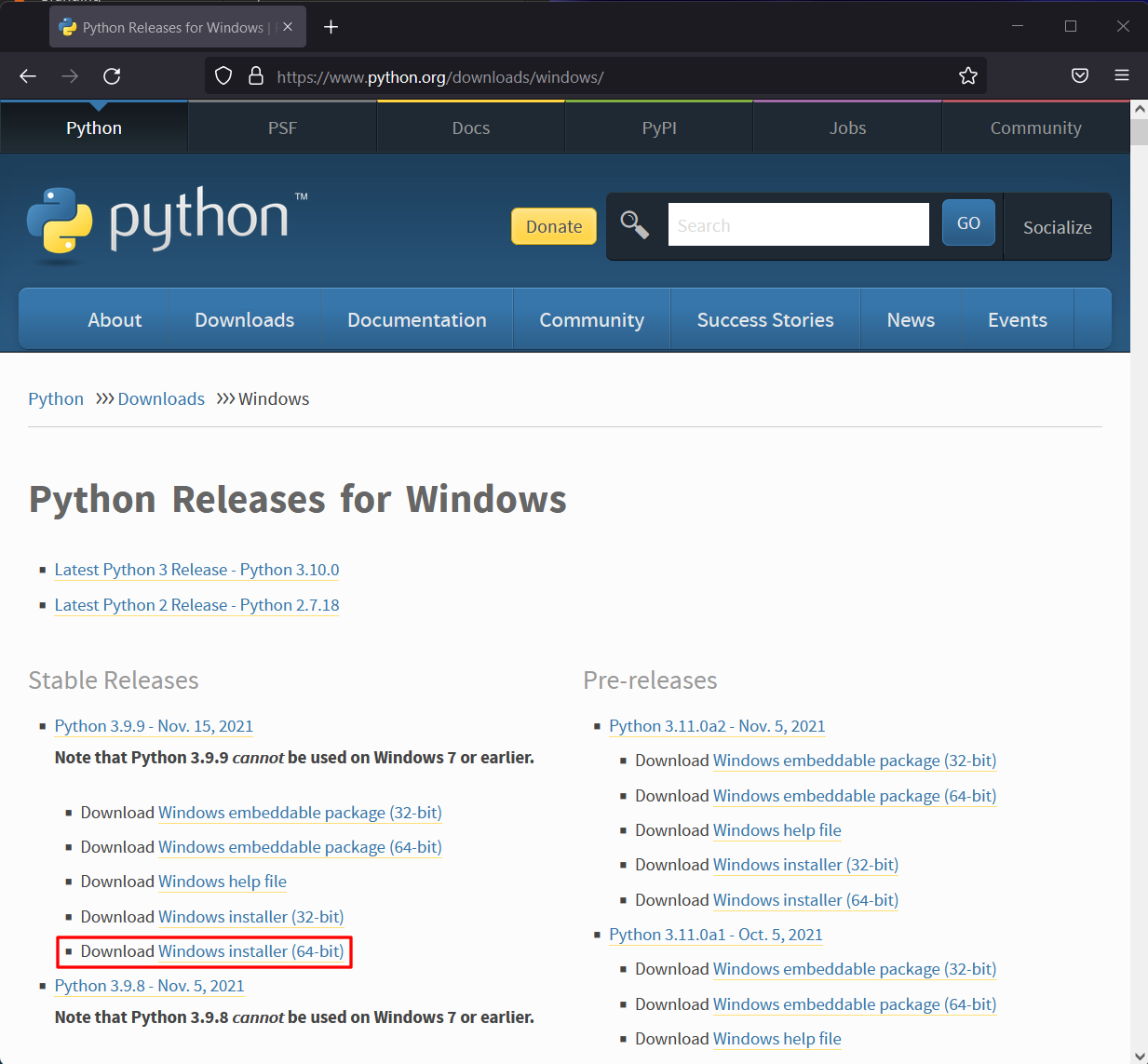Switch to the PyPI site section
1148x1064 pixels.
click(658, 128)
